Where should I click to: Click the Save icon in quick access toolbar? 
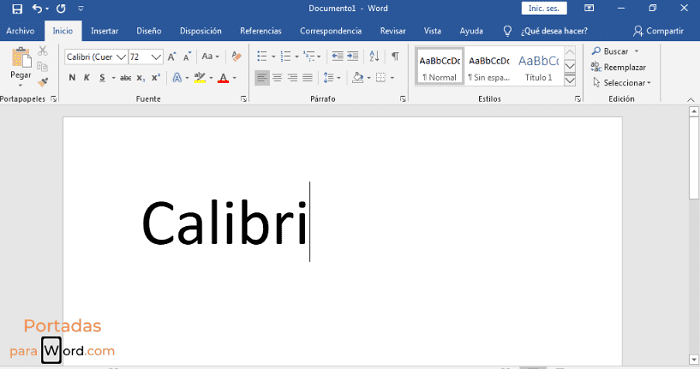click(17, 8)
